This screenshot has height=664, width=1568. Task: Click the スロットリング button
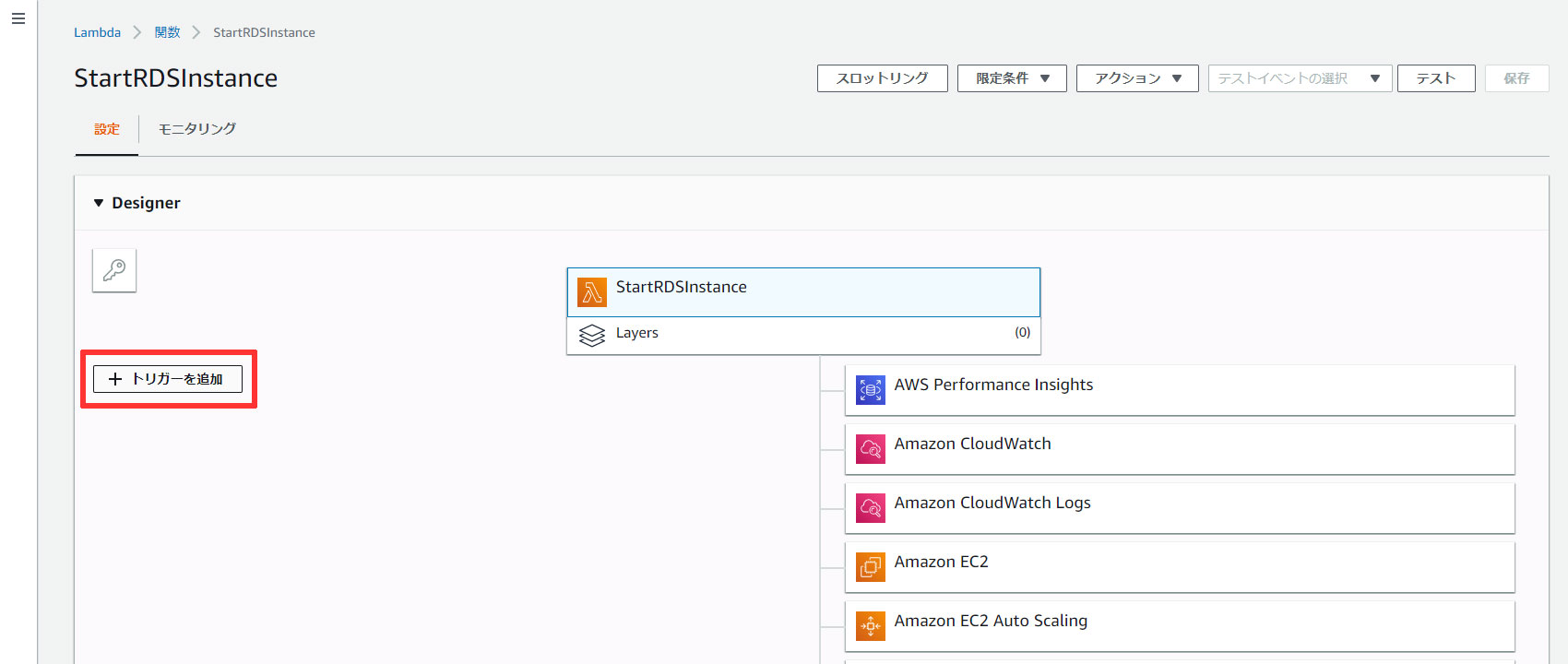882,78
